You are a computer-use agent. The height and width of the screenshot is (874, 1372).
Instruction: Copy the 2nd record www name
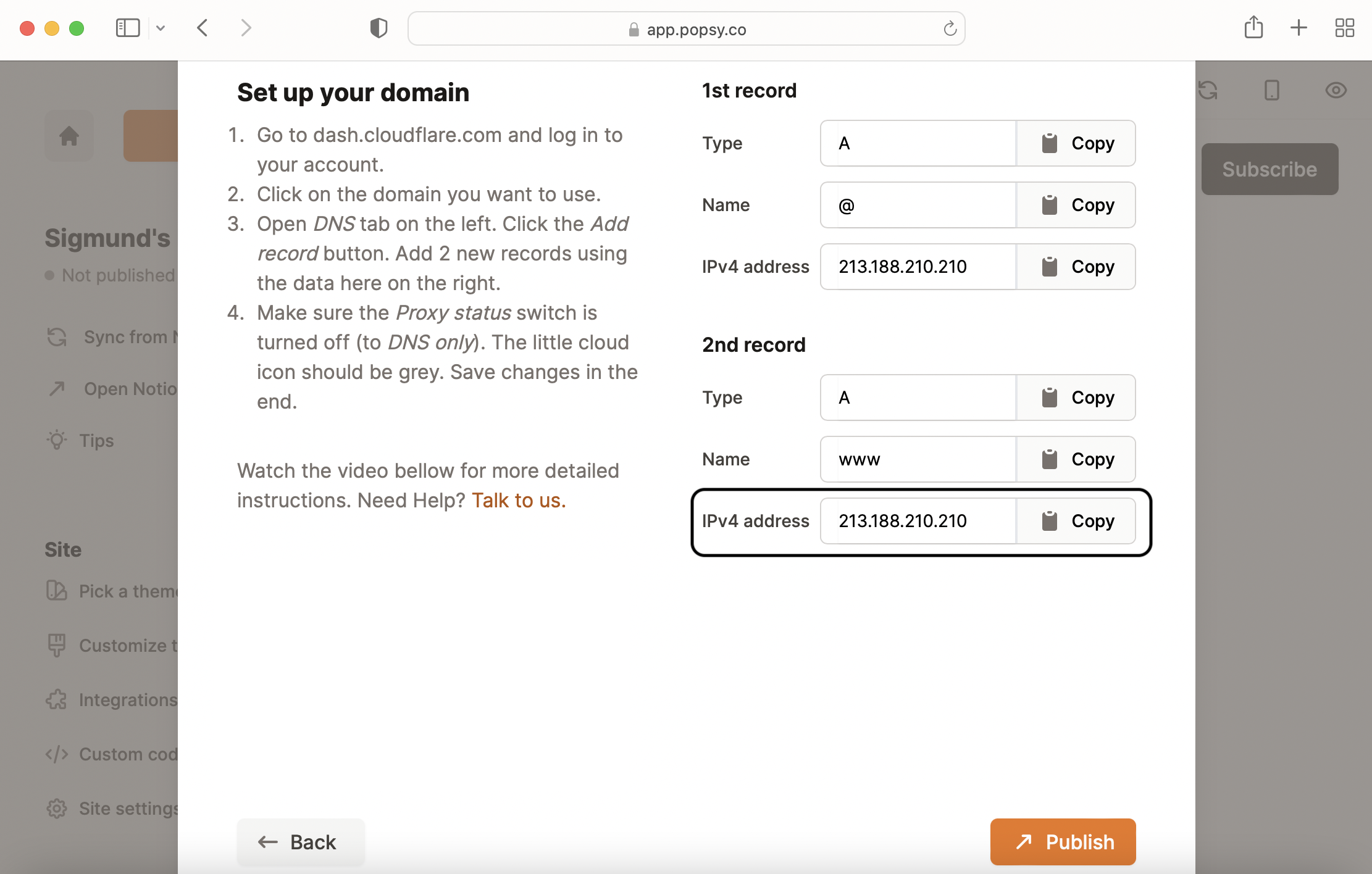1076,459
